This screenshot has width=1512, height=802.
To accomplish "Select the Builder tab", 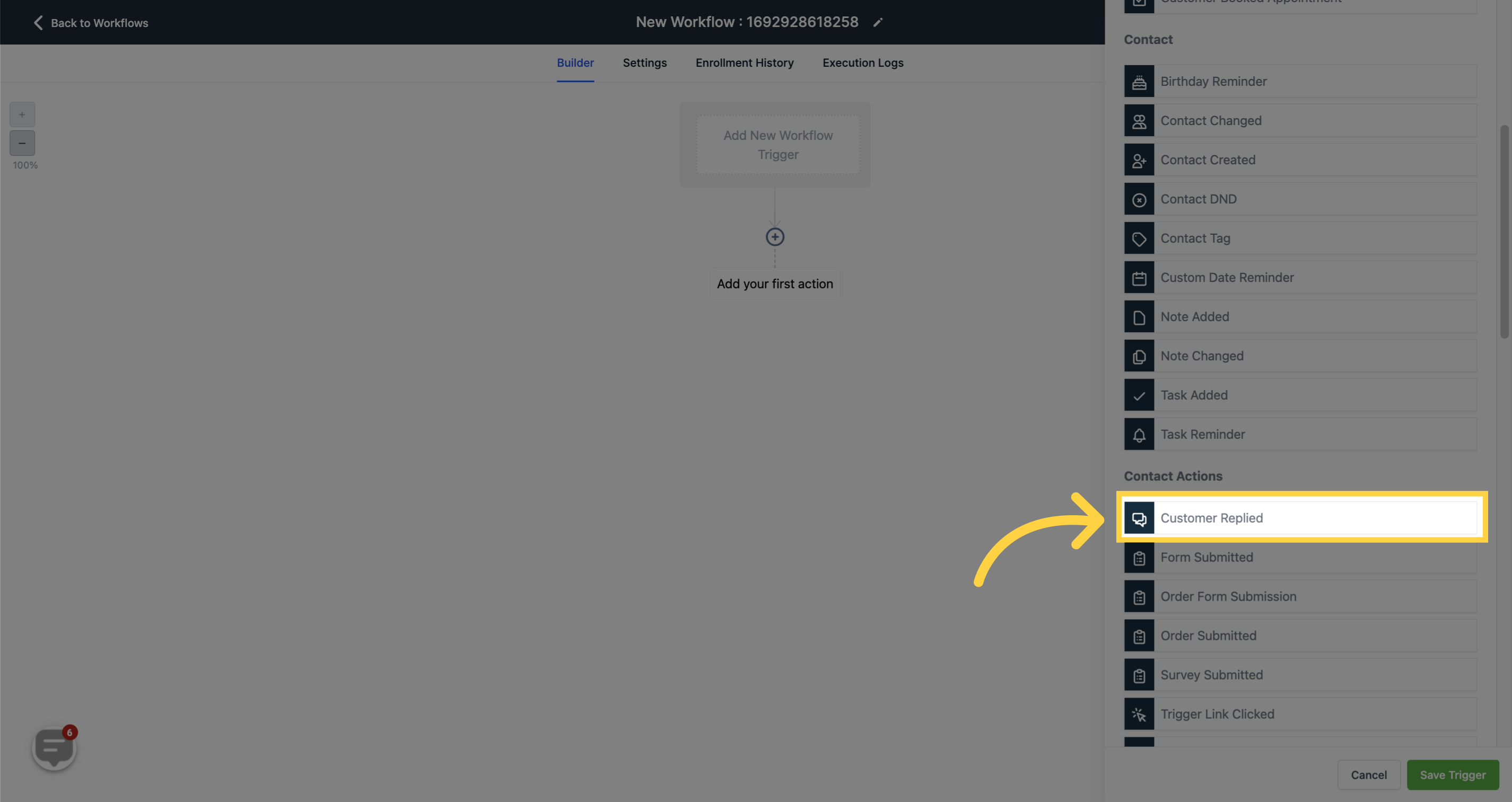I will tap(575, 63).
